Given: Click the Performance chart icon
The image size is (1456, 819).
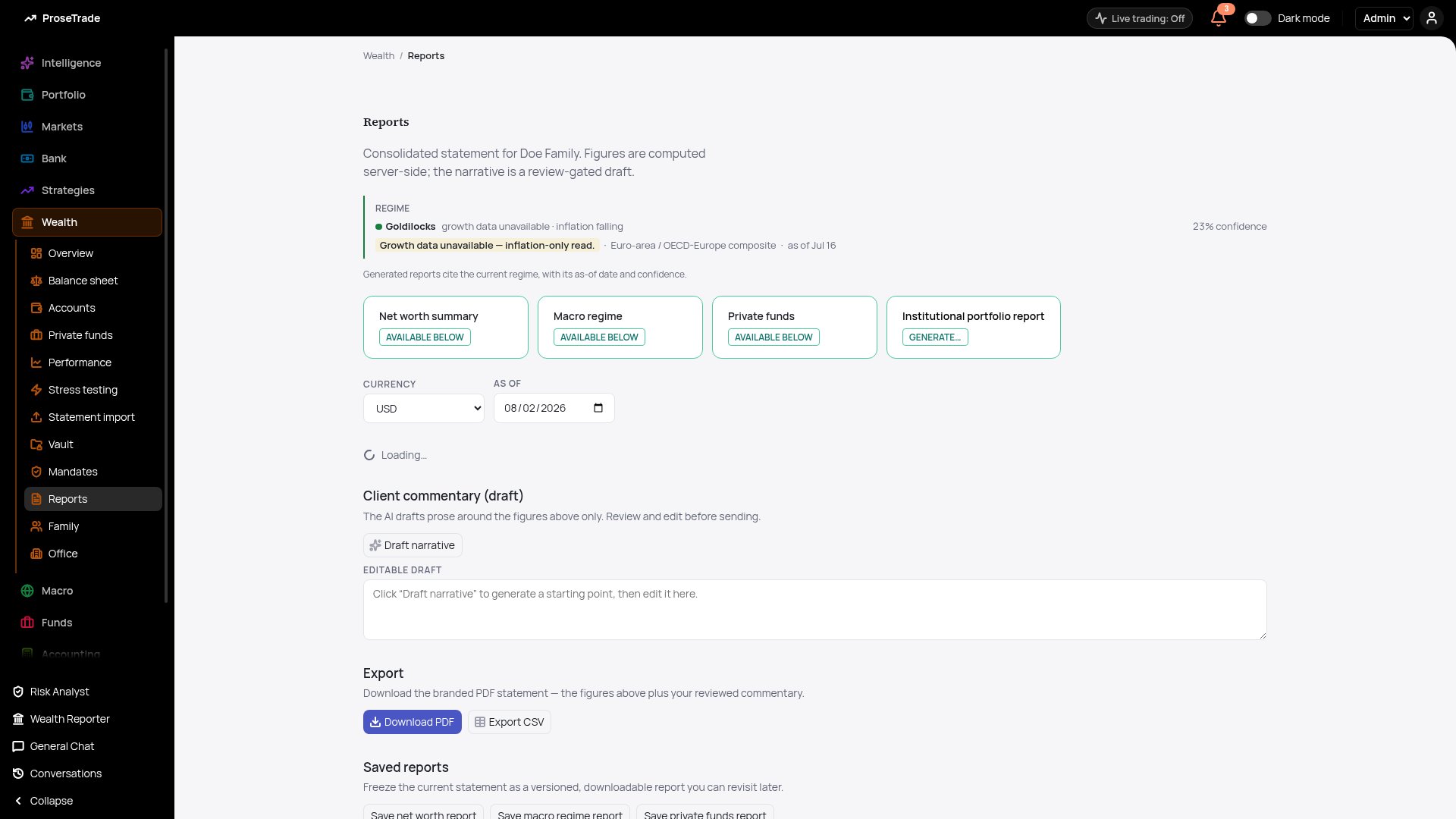Looking at the screenshot, I should point(36,362).
